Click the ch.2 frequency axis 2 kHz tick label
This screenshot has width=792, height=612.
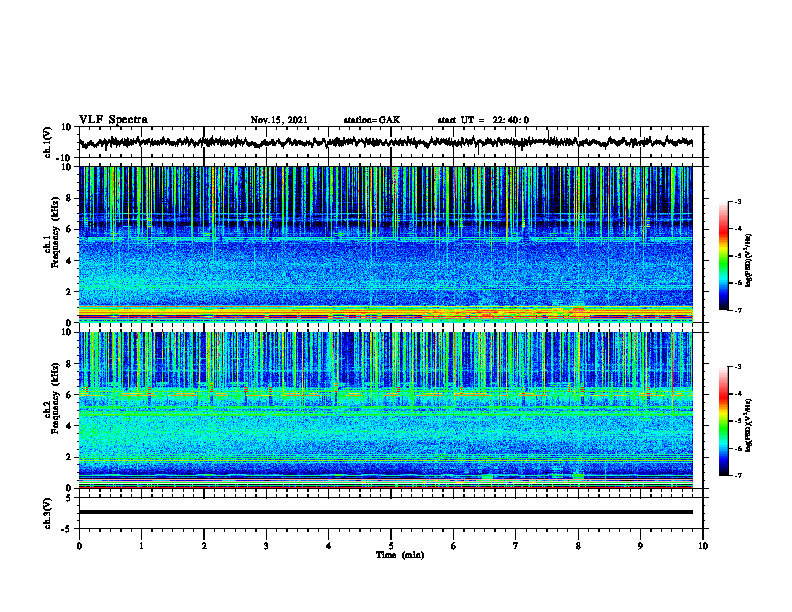[70, 457]
